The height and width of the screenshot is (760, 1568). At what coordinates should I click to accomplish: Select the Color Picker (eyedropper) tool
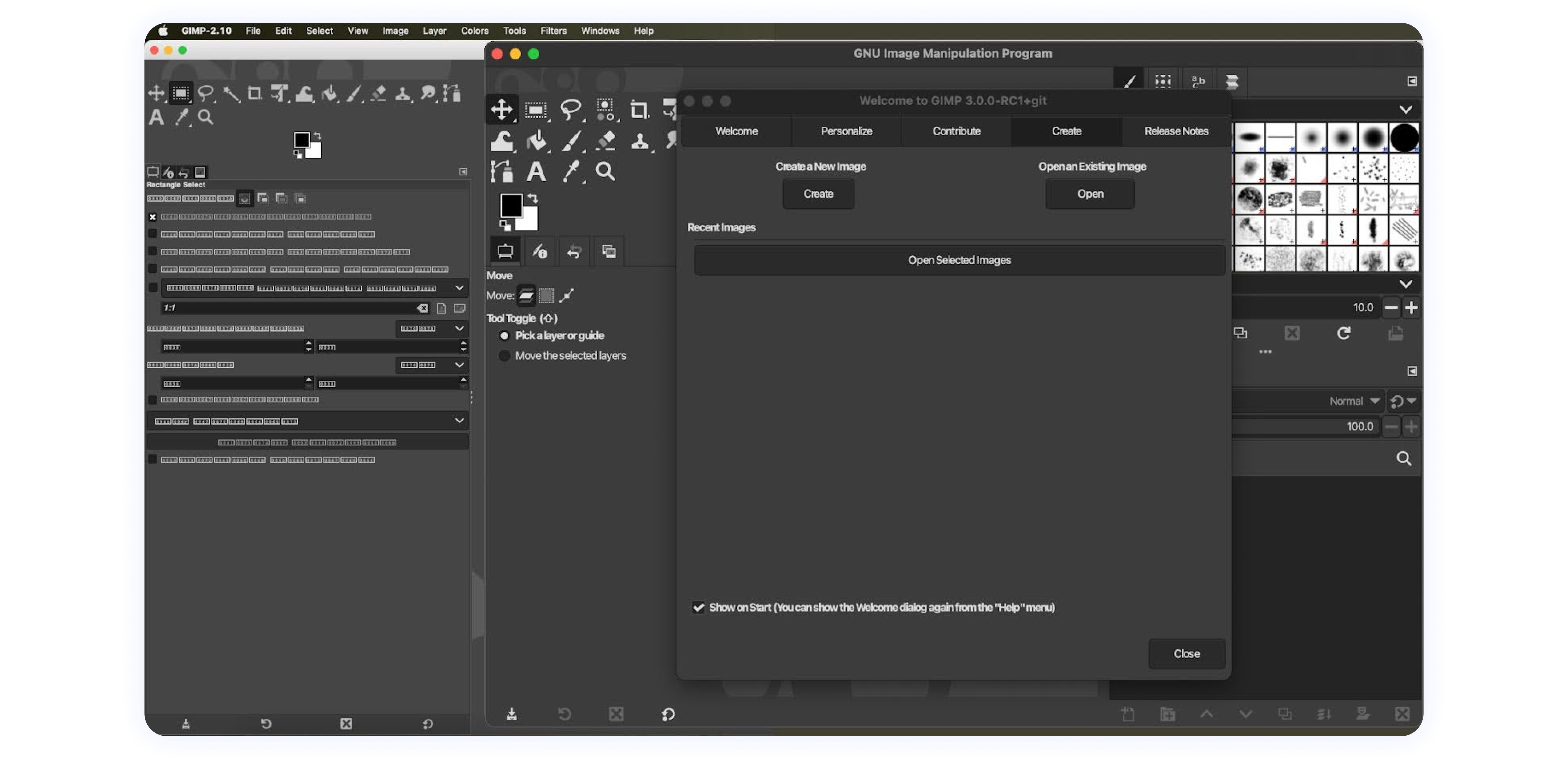(572, 171)
